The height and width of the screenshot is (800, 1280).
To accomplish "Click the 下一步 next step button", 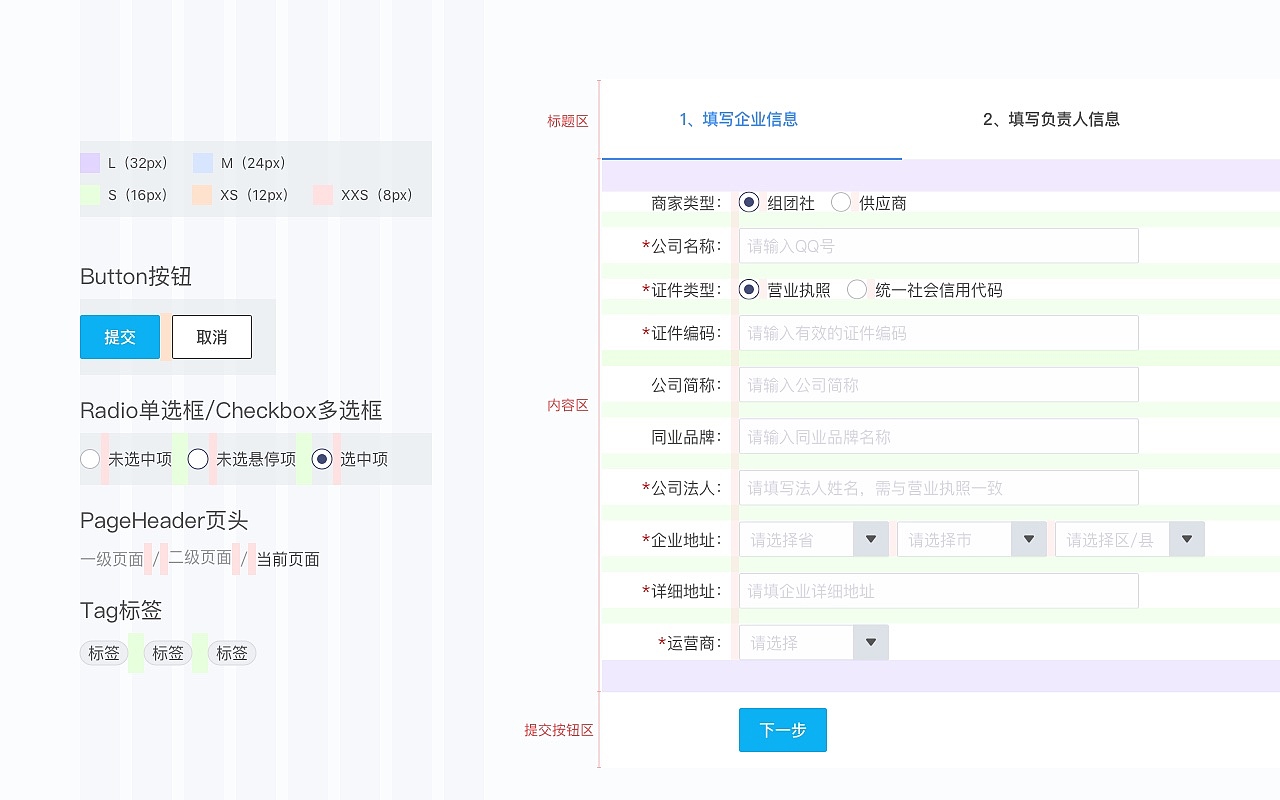I will [782, 730].
